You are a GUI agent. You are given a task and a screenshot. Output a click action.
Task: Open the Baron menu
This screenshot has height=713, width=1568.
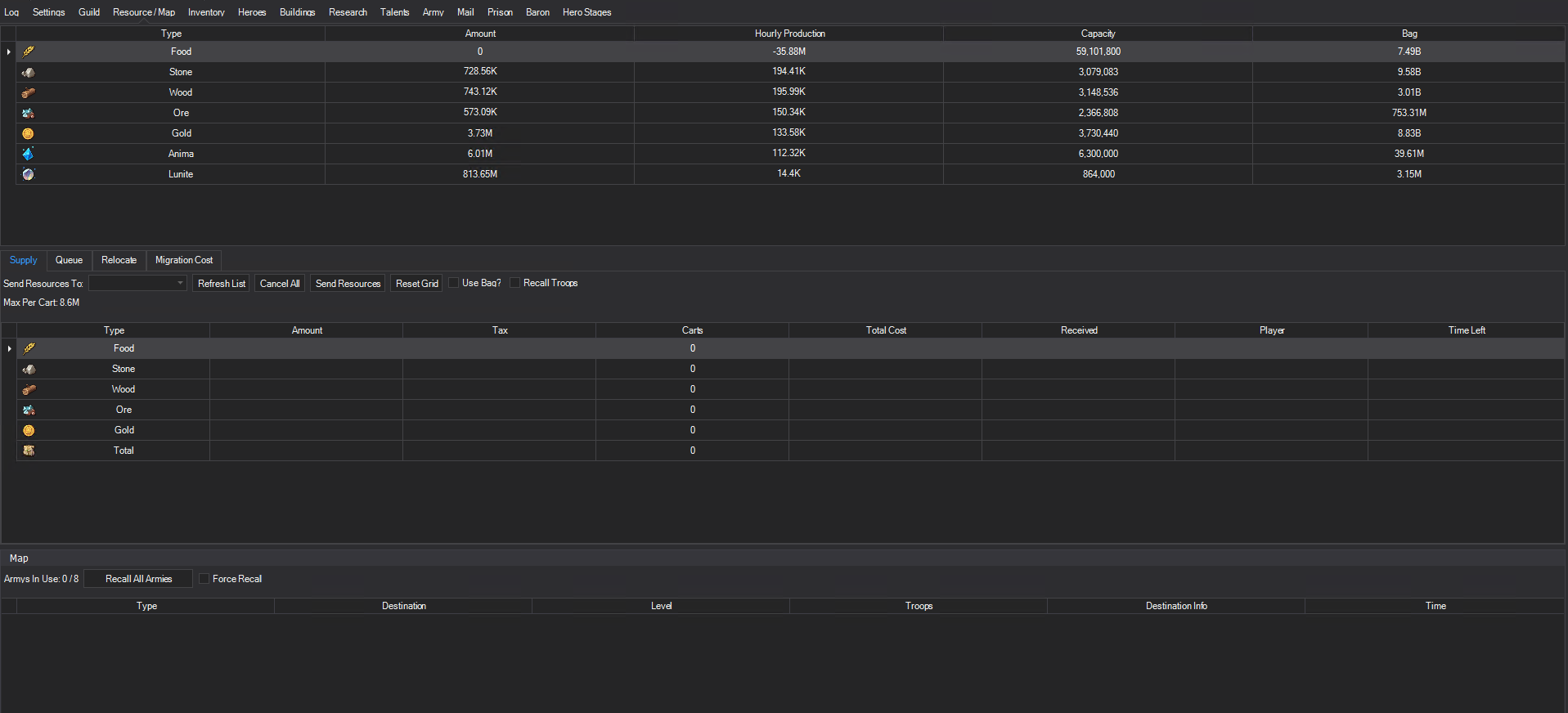click(538, 12)
